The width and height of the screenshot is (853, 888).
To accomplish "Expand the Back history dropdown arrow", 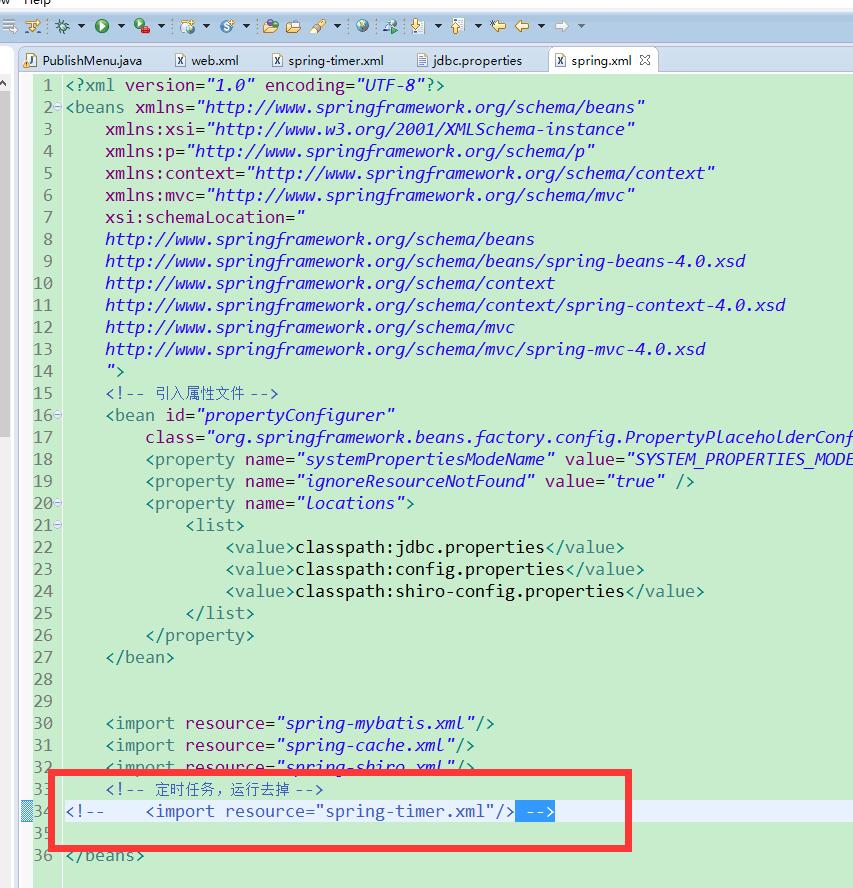I will click(541, 26).
